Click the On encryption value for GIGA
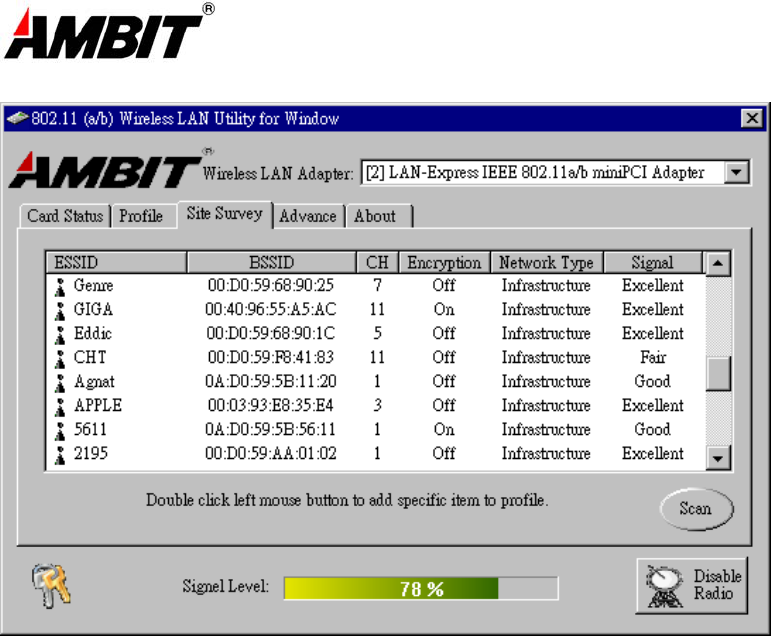 tap(444, 309)
